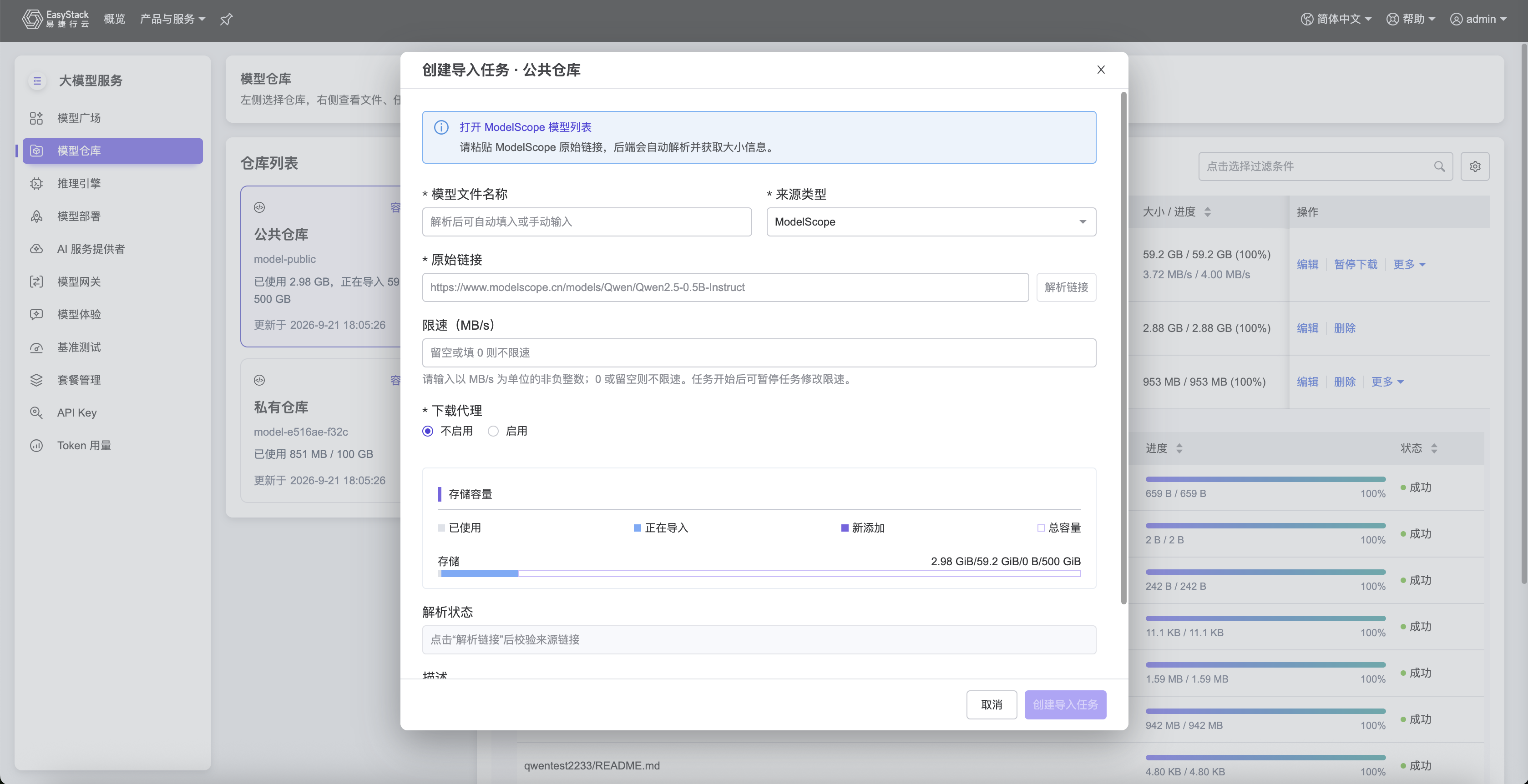
Task: Click the AI 服务提供者 cloud icon
Action: tap(37, 249)
